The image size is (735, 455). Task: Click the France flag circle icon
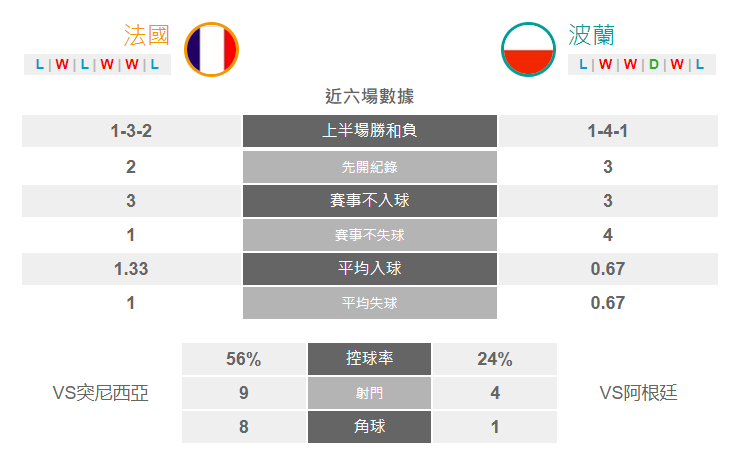(x=211, y=49)
